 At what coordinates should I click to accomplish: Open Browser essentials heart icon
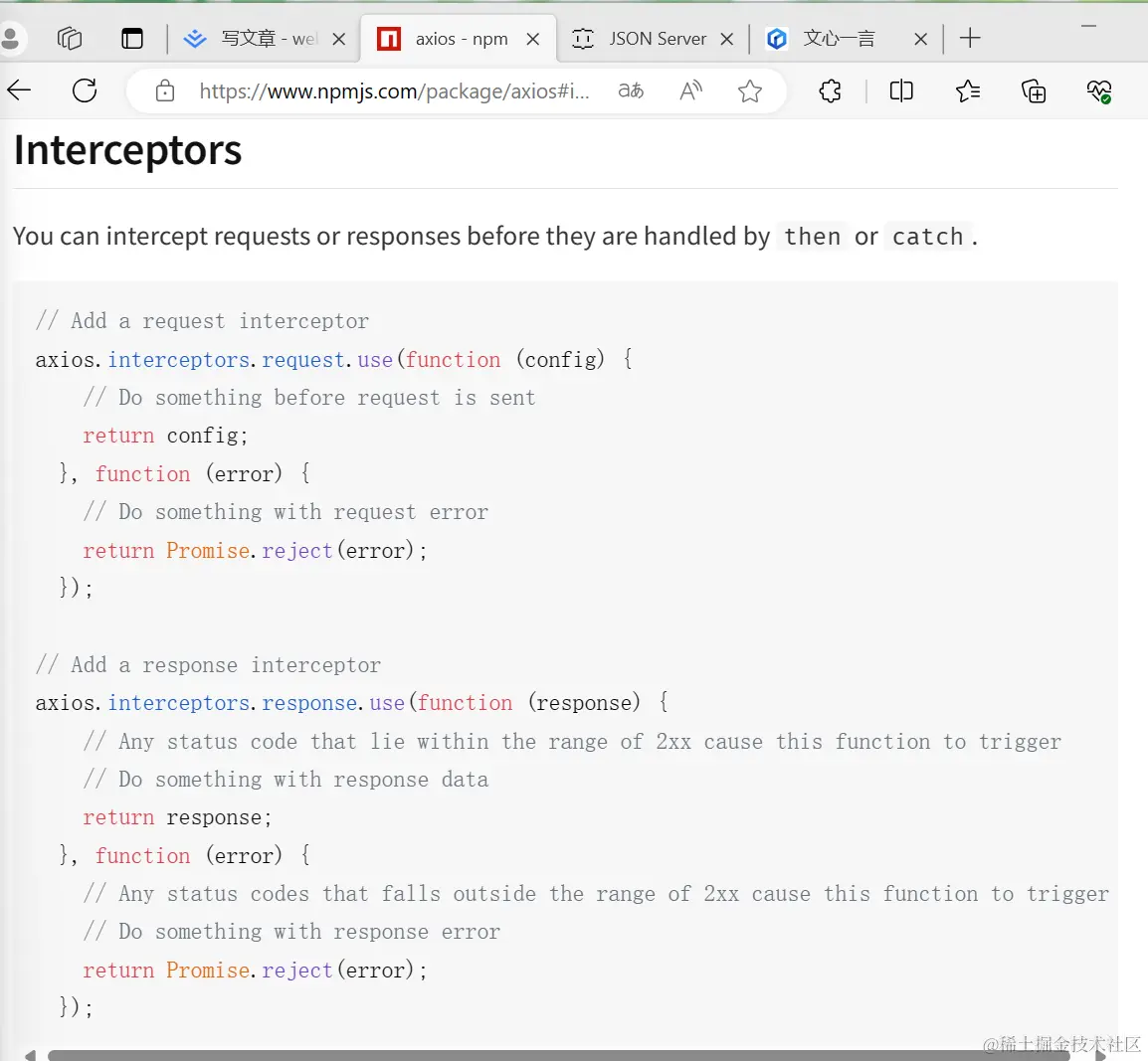point(1098,90)
